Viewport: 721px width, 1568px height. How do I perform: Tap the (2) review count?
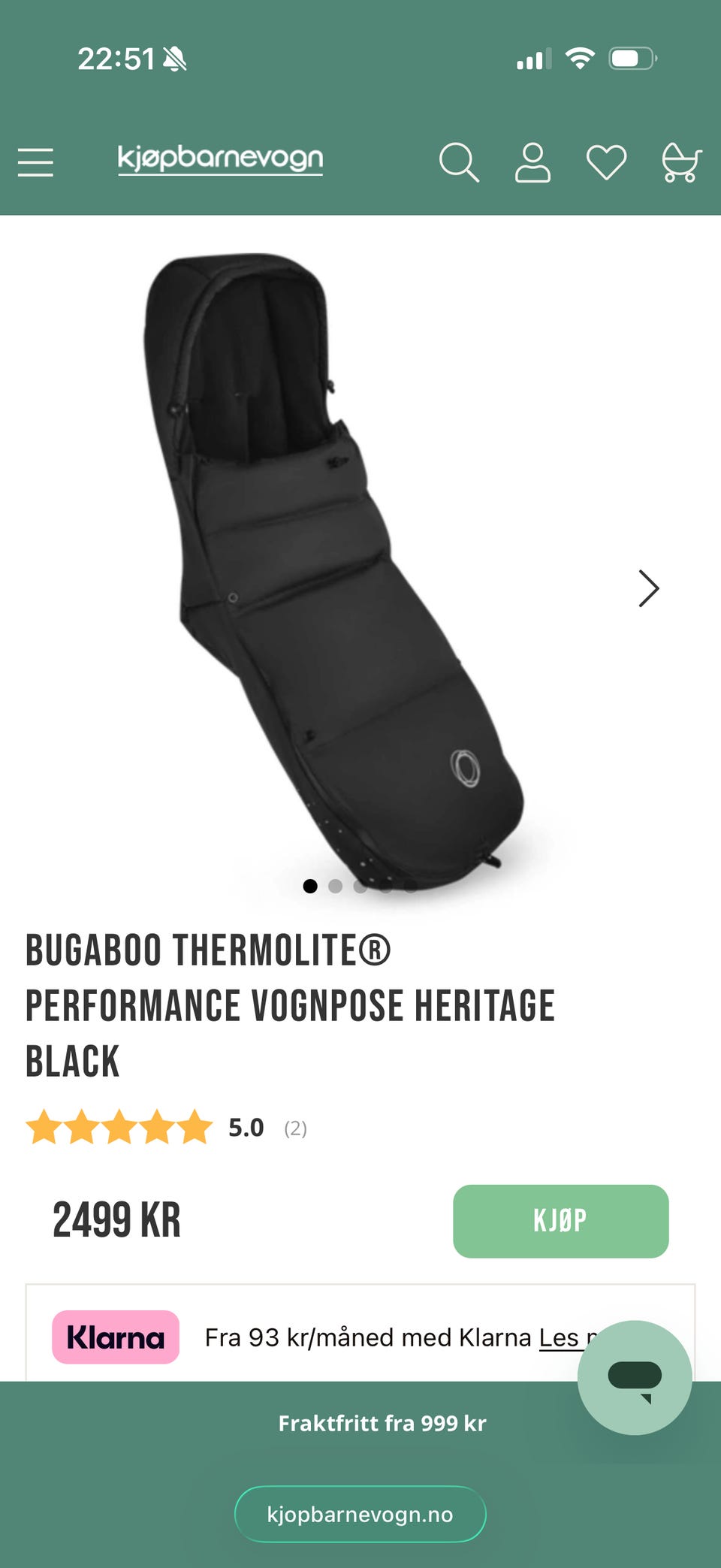point(295,1128)
